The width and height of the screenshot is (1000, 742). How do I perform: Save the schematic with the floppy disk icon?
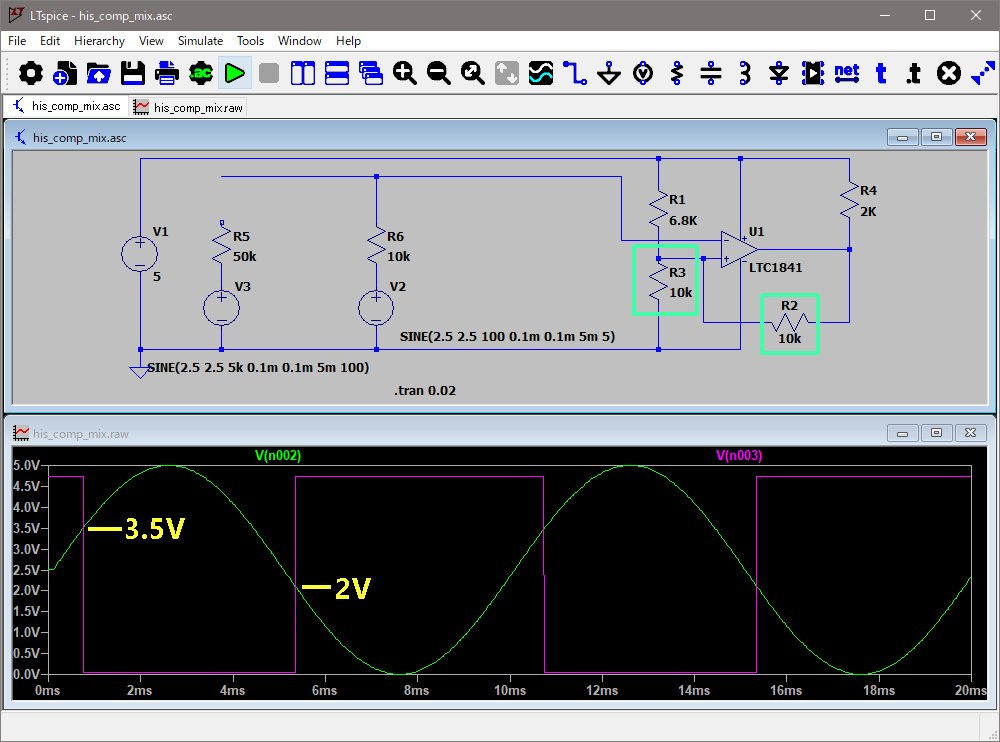click(133, 73)
